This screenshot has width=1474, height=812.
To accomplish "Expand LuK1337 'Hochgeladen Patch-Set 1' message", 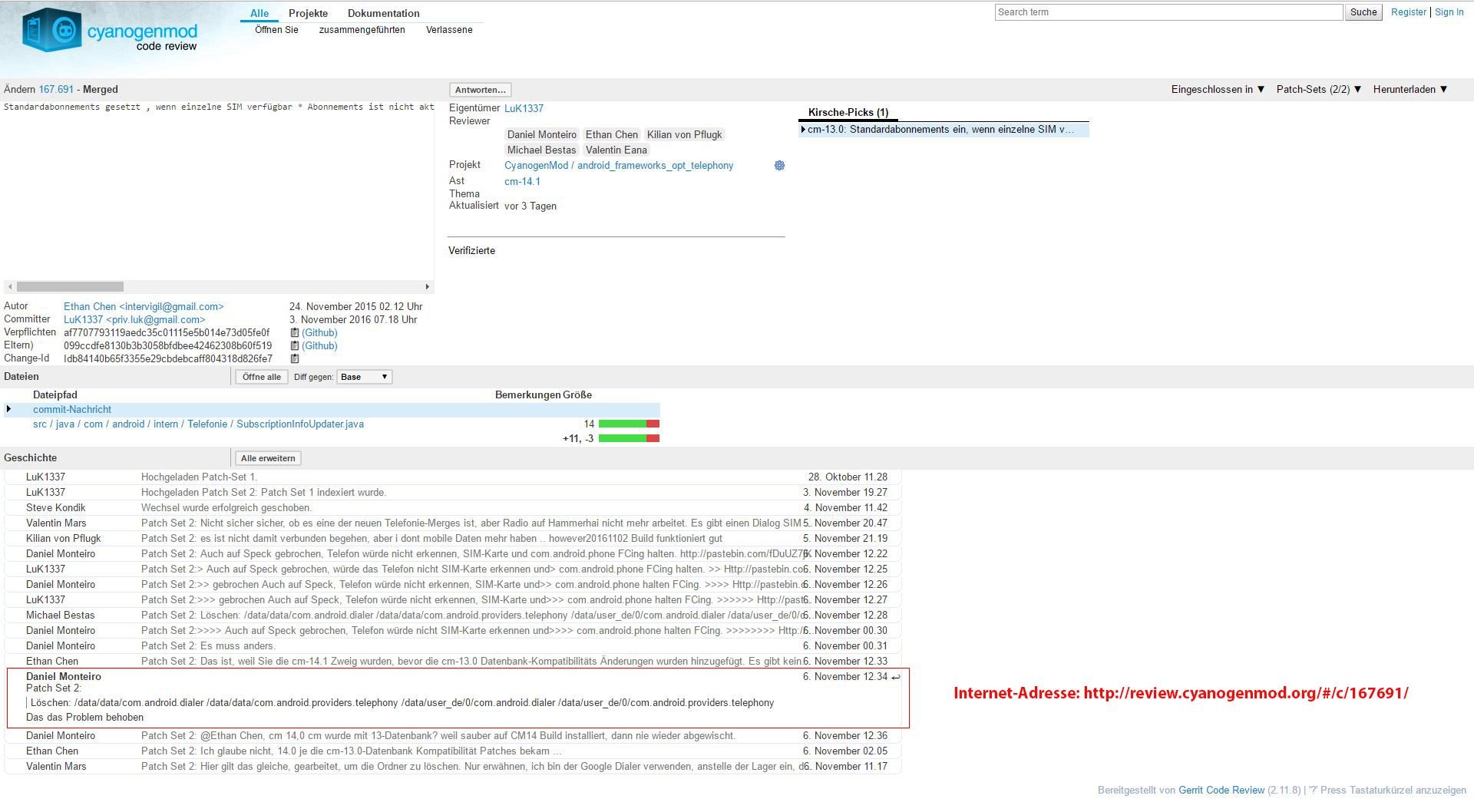I will pyautogui.click(x=453, y=477).
